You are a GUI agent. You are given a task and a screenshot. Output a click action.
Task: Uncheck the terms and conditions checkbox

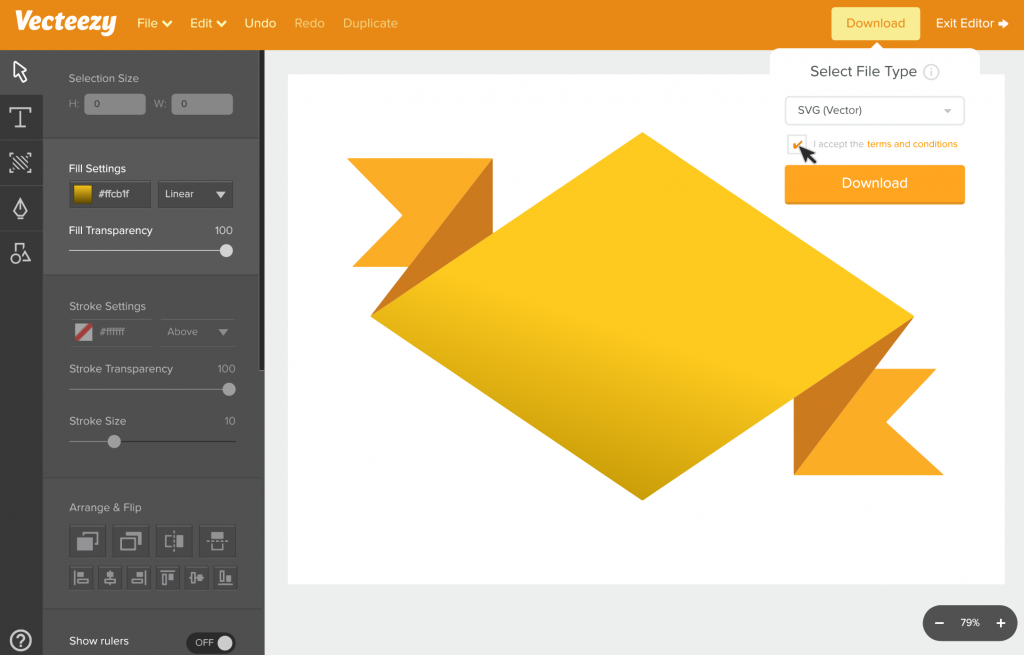click(x=797, y=144)
